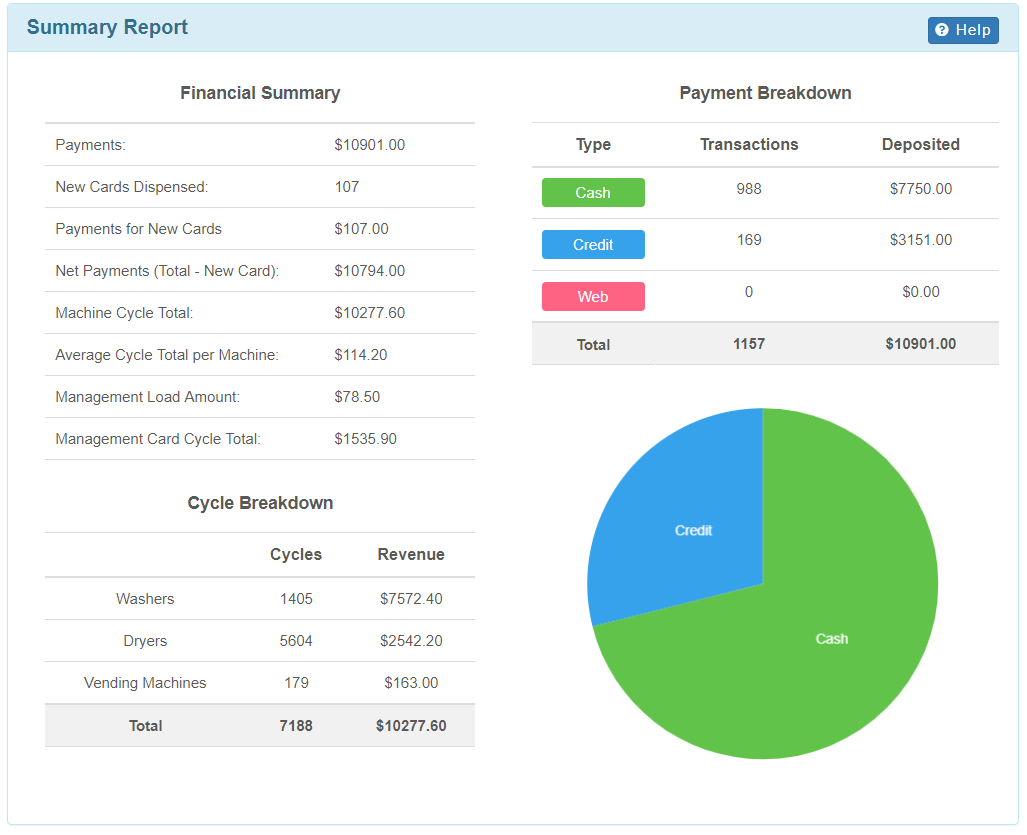Click the Help button

click(x=963, y=30)
